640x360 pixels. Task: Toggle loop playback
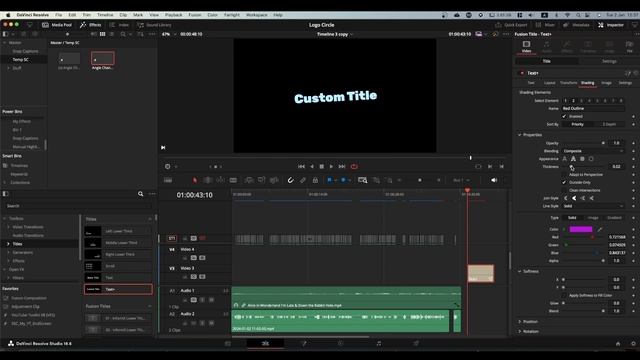354,167
